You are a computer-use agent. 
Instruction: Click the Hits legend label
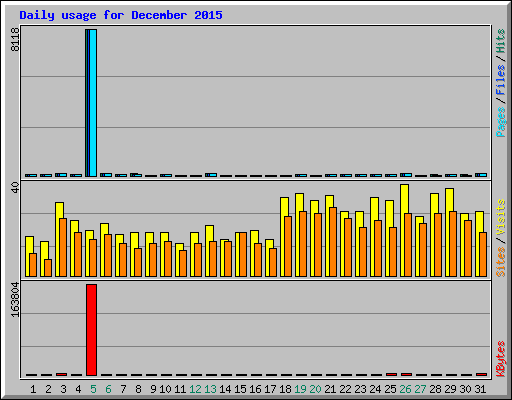(501, 41)
